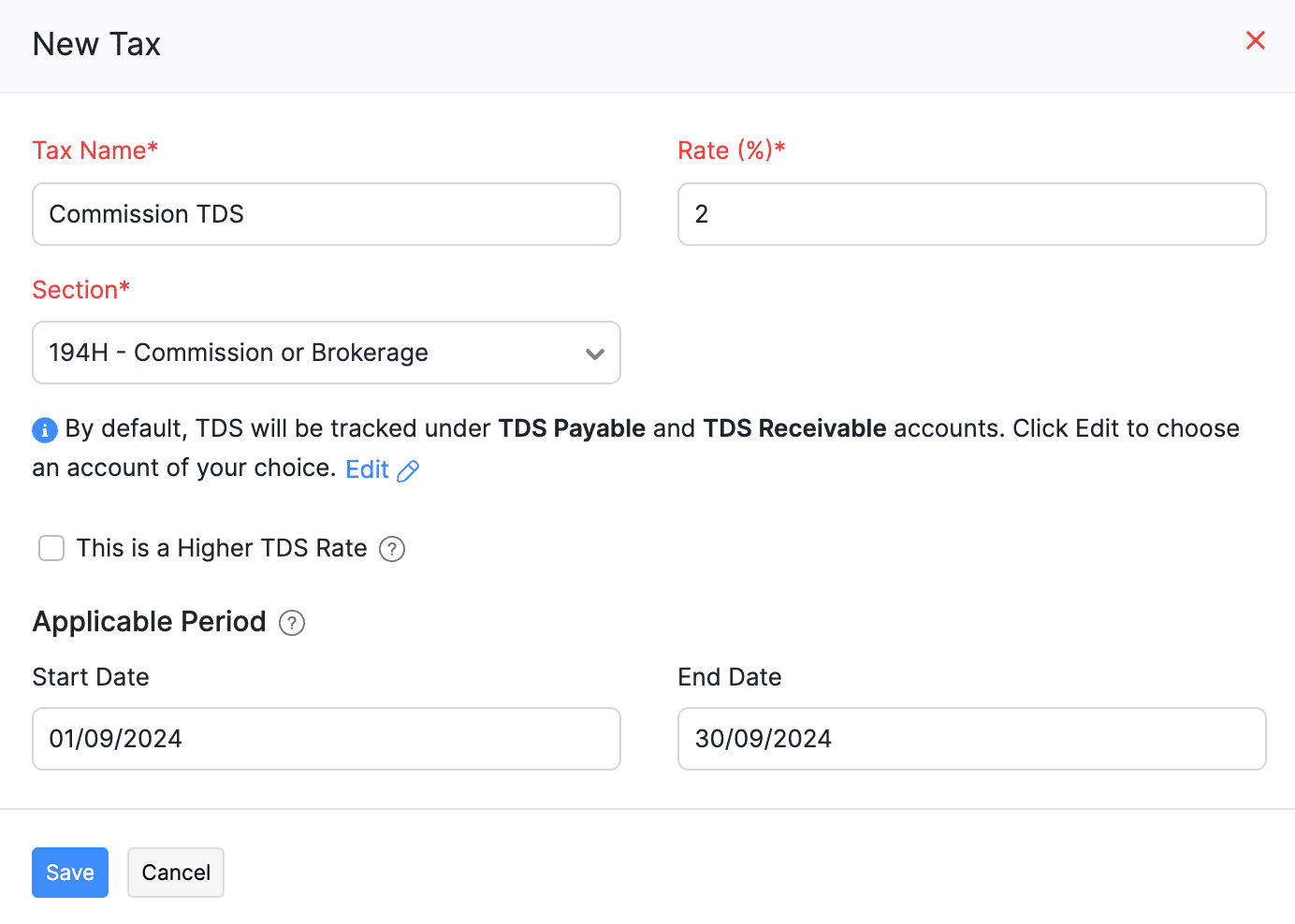Click the Edit link to change TDS accounts
Viewport: 1295px width, 924px height.
click(x=367, y=469)
